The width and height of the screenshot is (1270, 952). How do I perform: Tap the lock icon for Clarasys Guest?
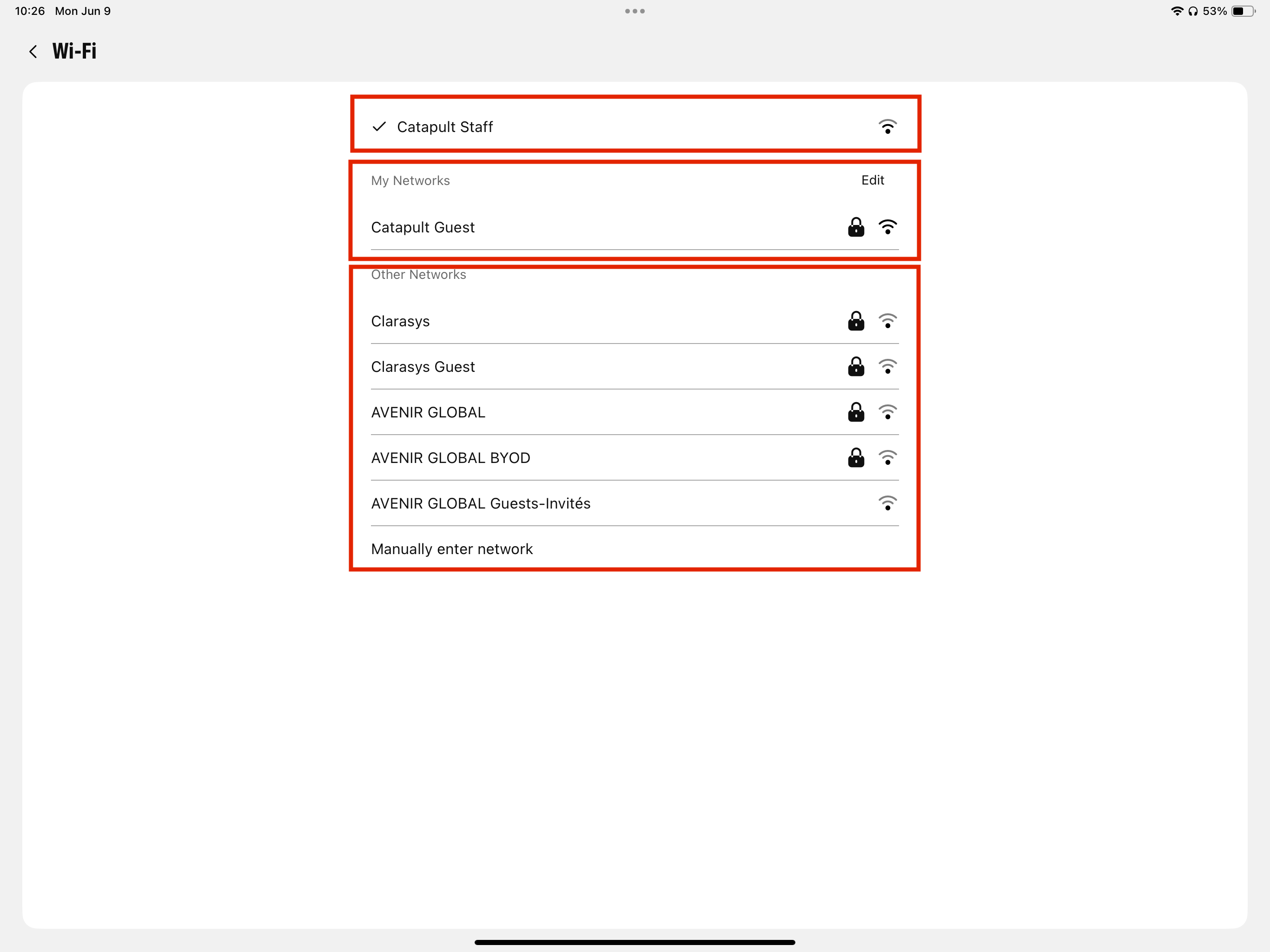(x=856, y=366)
